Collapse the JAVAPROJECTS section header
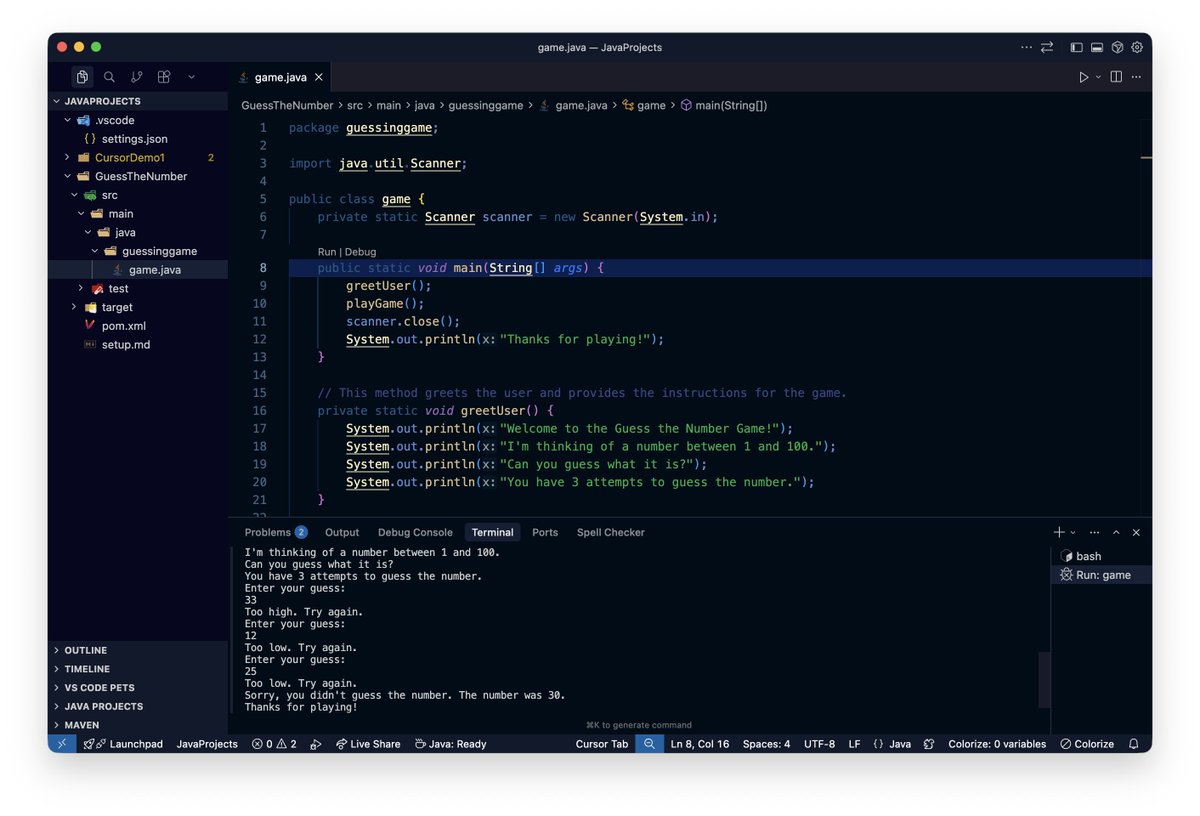Image resolution: width=1200 pixels, height=816 pixels. (x=138, y=101)
